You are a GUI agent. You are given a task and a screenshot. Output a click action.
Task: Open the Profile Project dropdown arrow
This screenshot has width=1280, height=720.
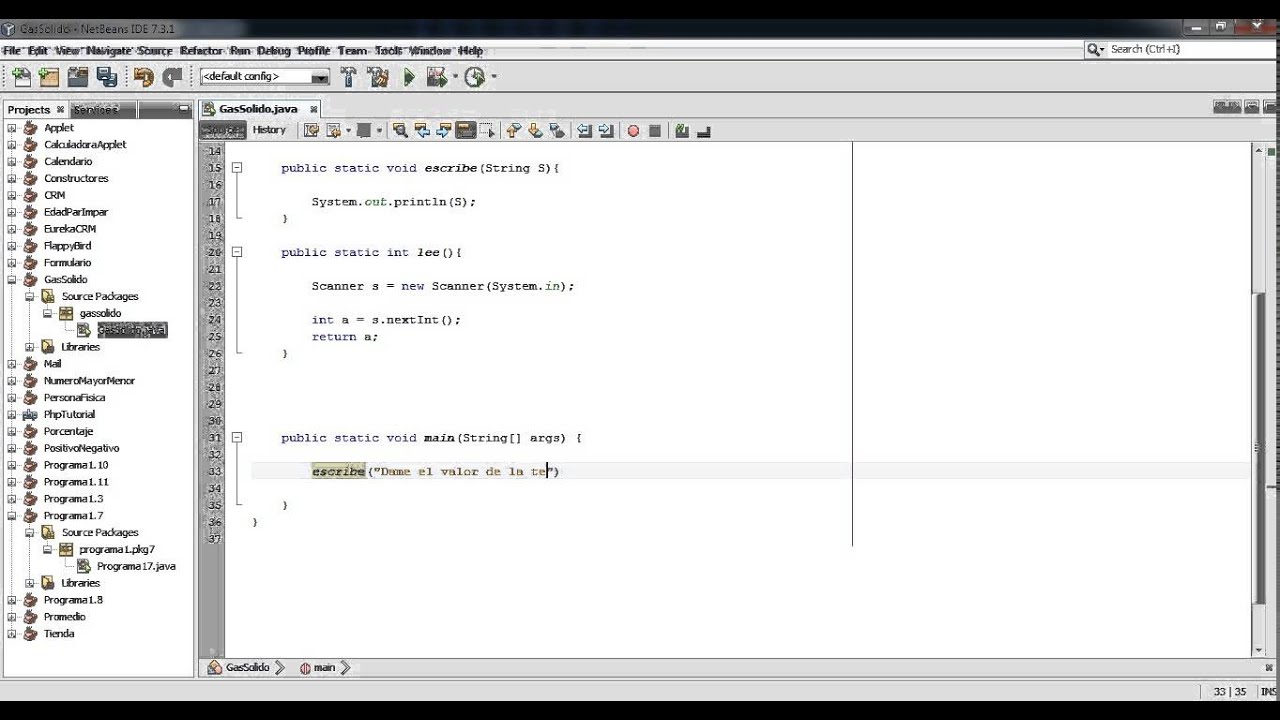(x=493, y=77)
